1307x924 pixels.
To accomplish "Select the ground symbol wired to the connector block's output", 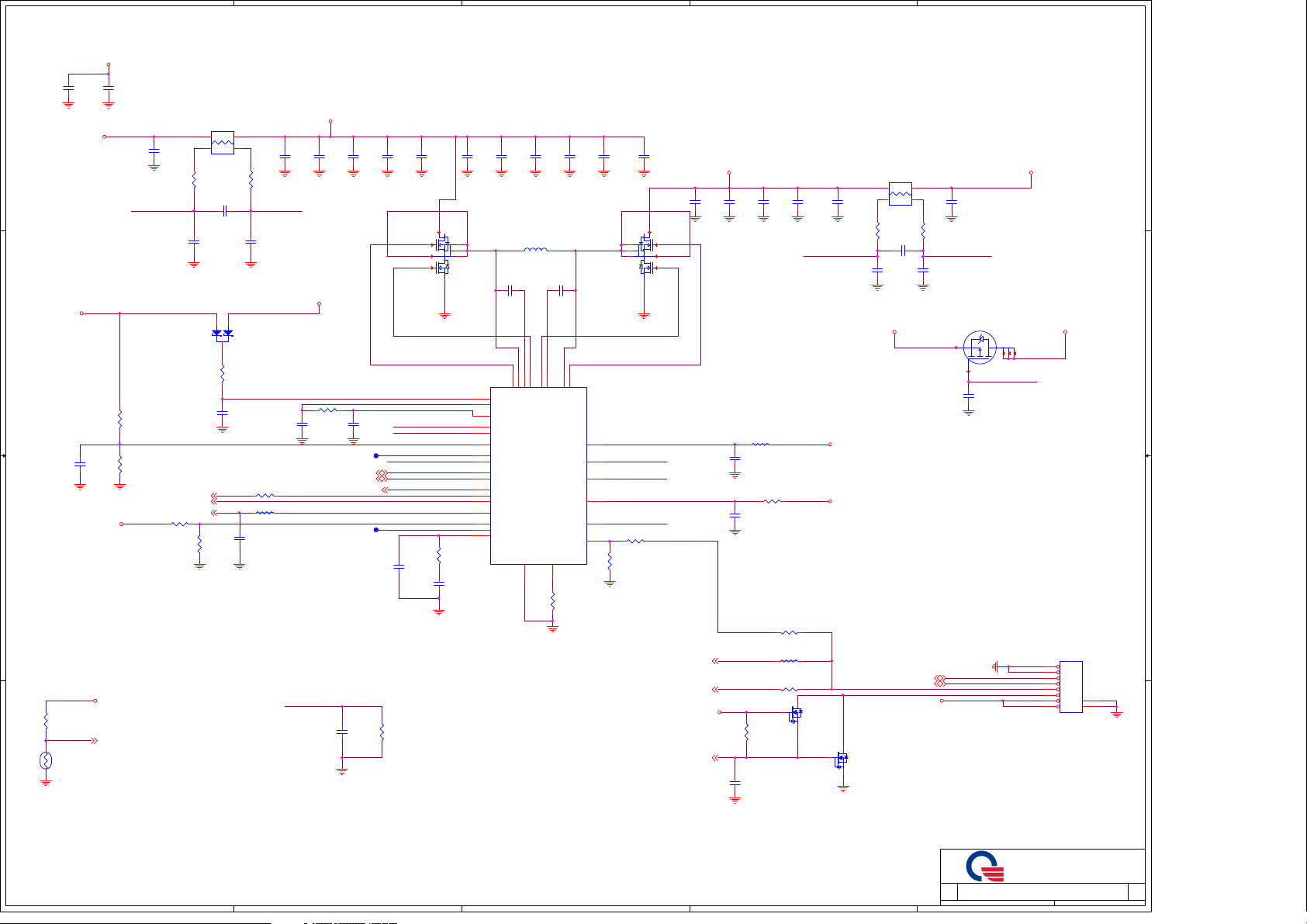I will pos(1117,713).
